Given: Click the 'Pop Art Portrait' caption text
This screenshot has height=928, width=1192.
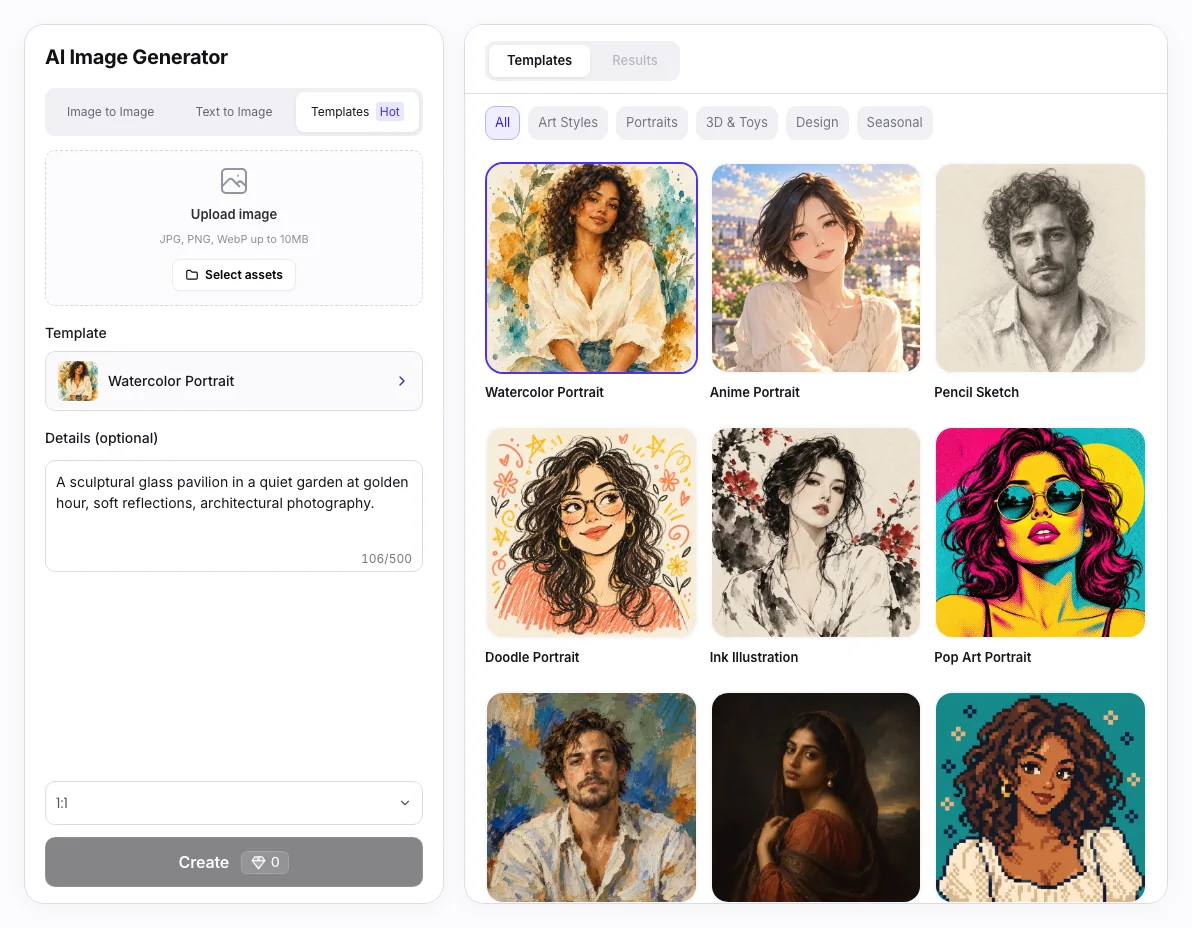Looking at the screenshot, I should [982, 657].
